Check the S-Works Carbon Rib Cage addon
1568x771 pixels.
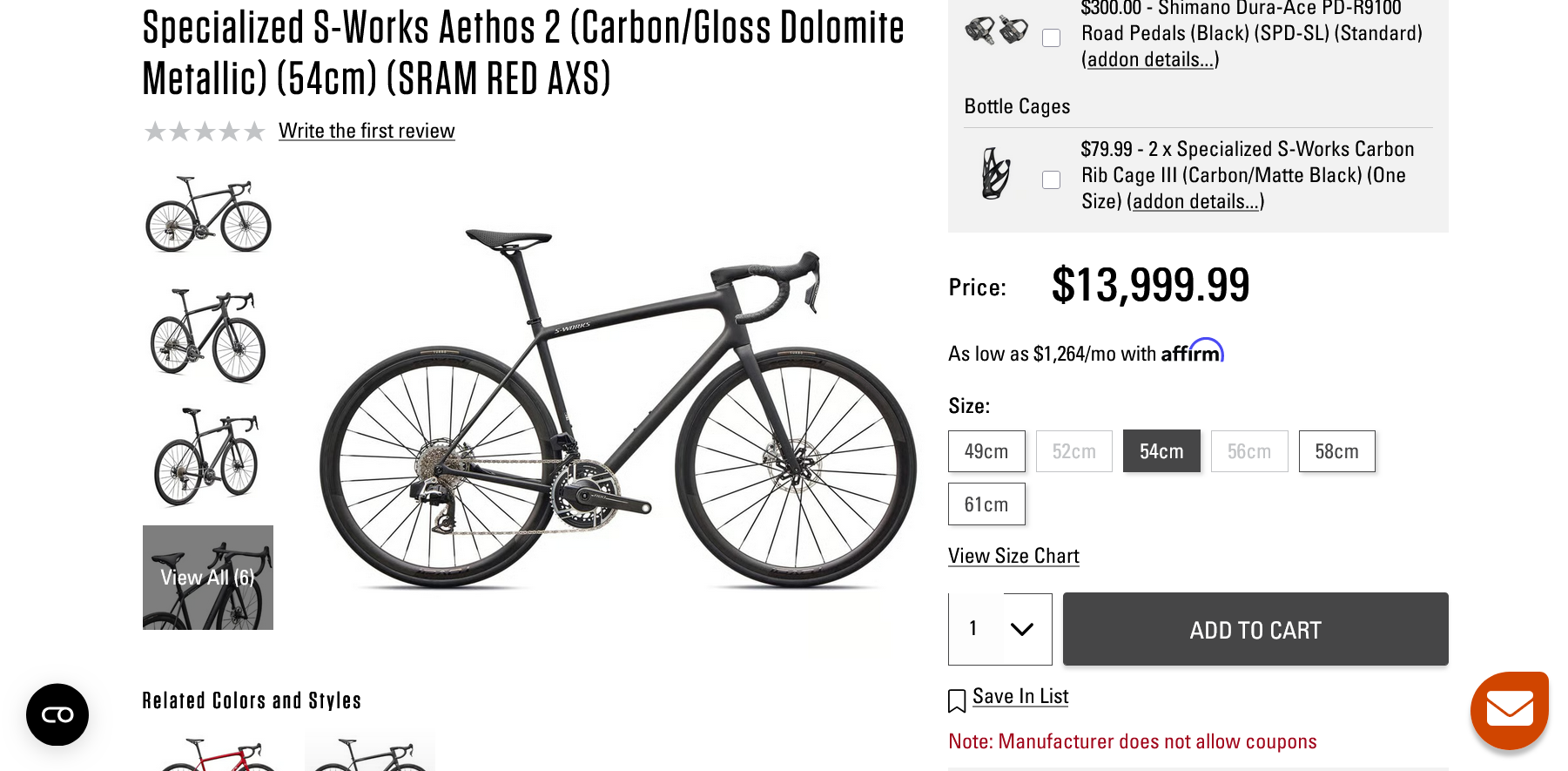pyautogui.click(x=1052, y=179)
